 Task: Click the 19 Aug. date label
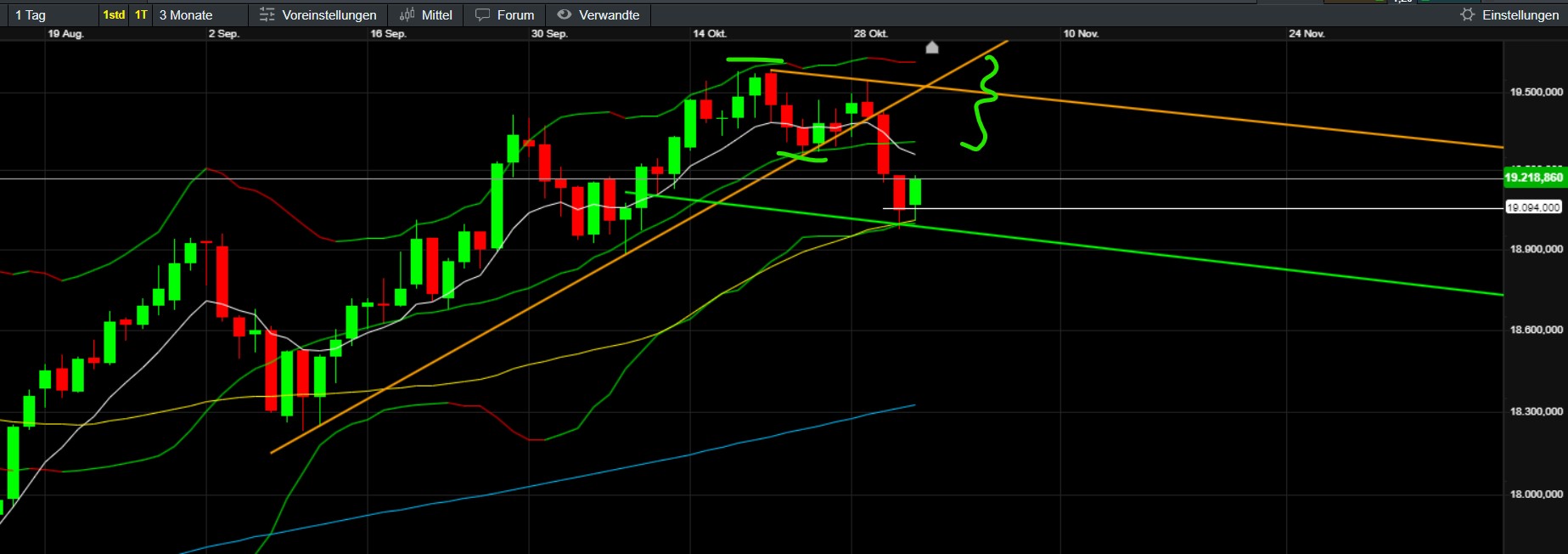[x=65, y=34]
